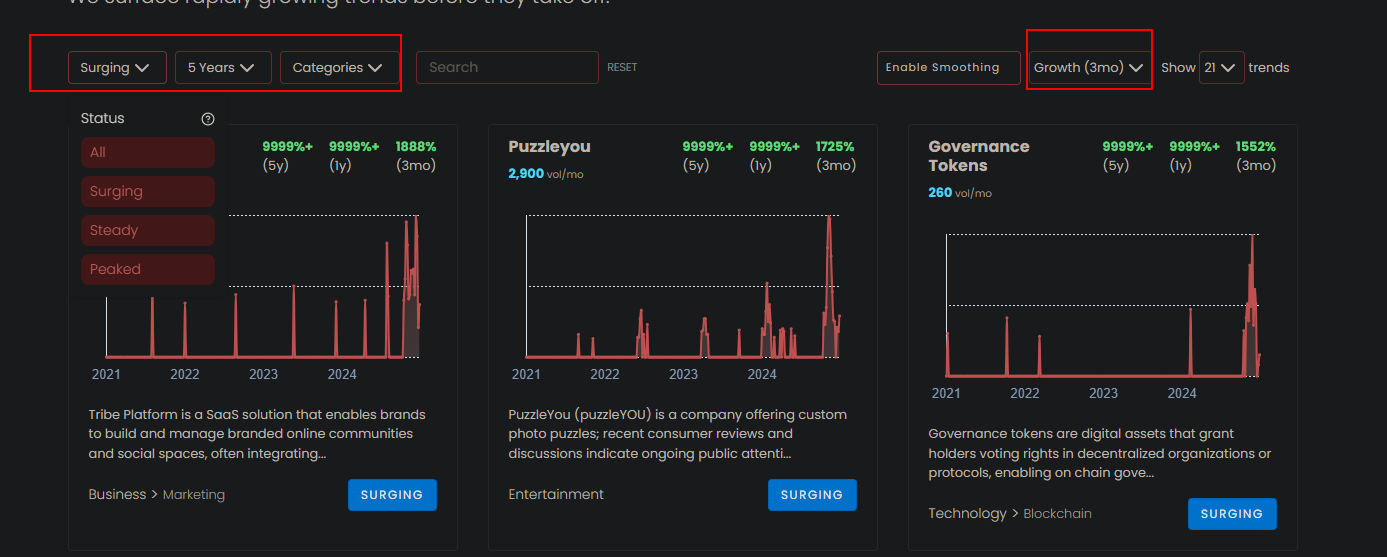Click SURGING button on Tribe Platform card
The height and width of the screenshot is (557, 1387).
392,495
